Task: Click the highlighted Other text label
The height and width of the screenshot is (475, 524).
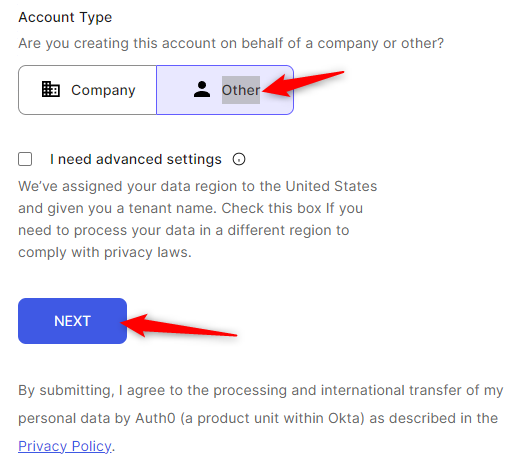Action: (x=241, y=90)
